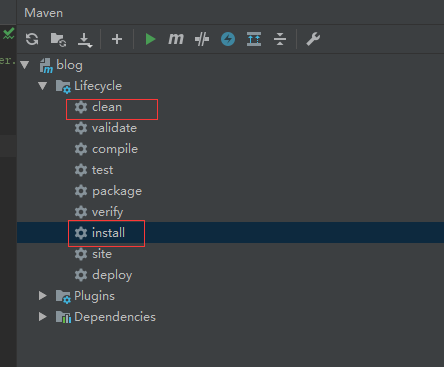Select the site lifecycle goal

tap(102, 254)
